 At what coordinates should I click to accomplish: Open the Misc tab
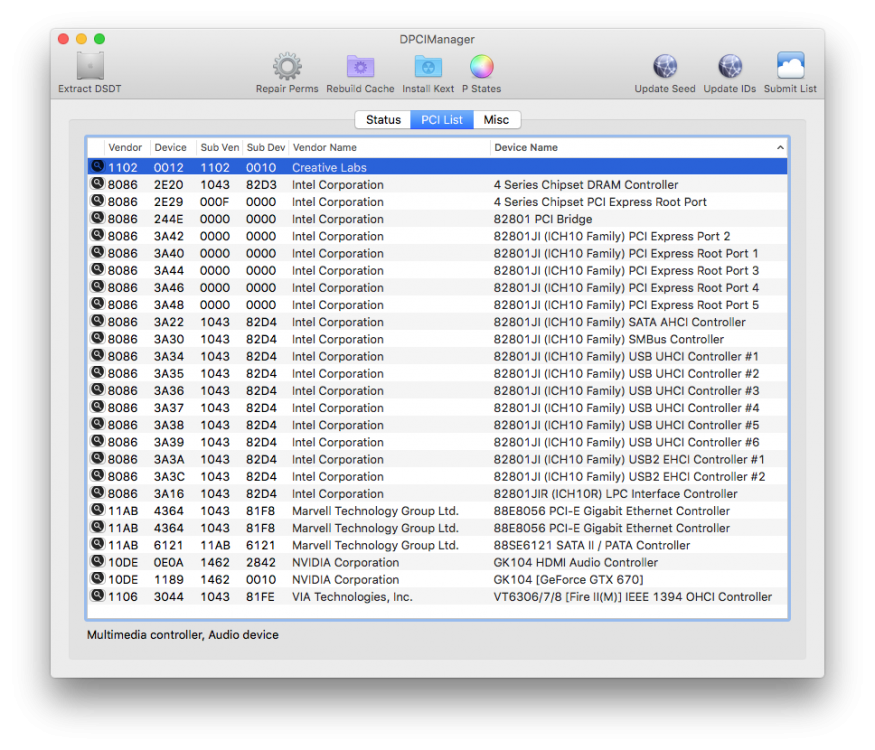(496, 119)
